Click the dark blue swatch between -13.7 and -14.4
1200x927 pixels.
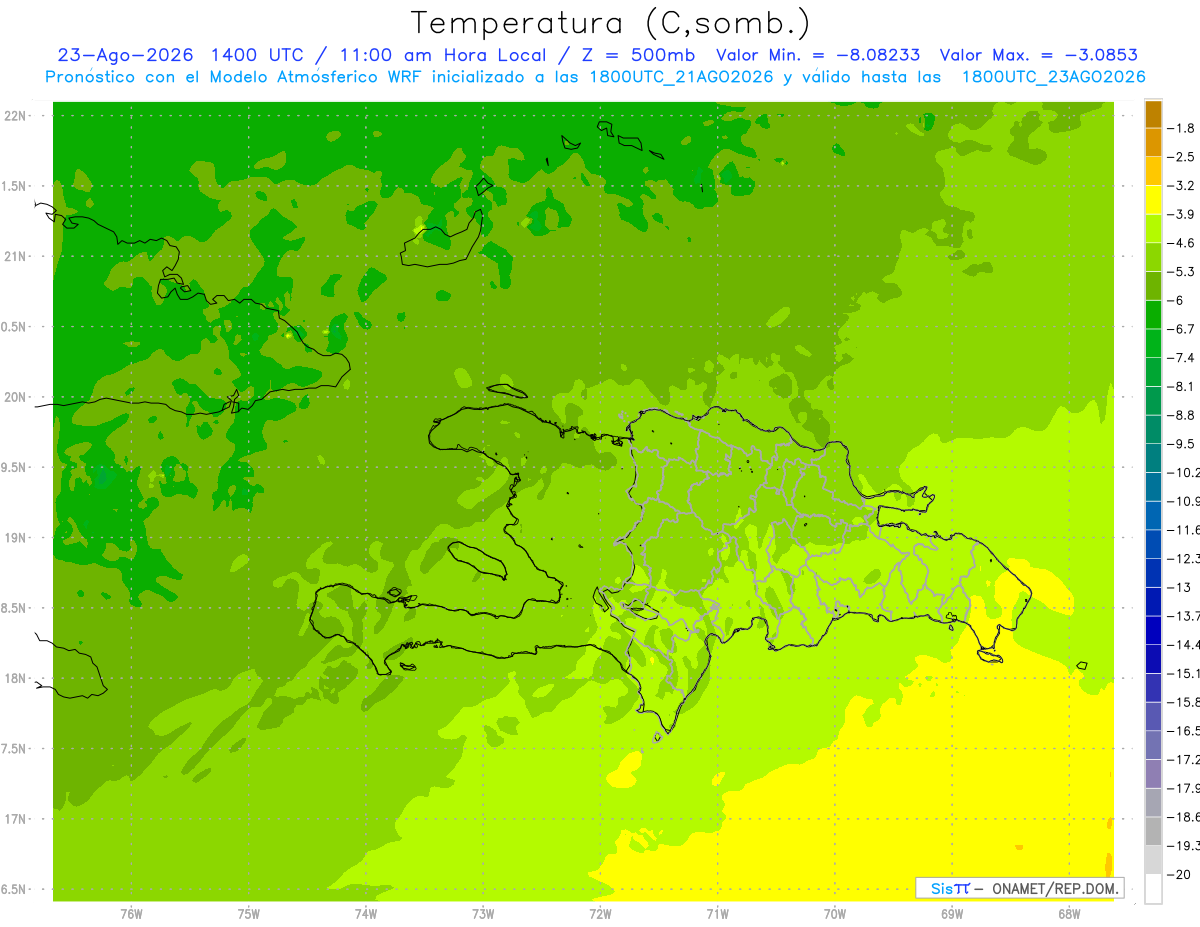pyautogui.click(x=1153, y=630)
